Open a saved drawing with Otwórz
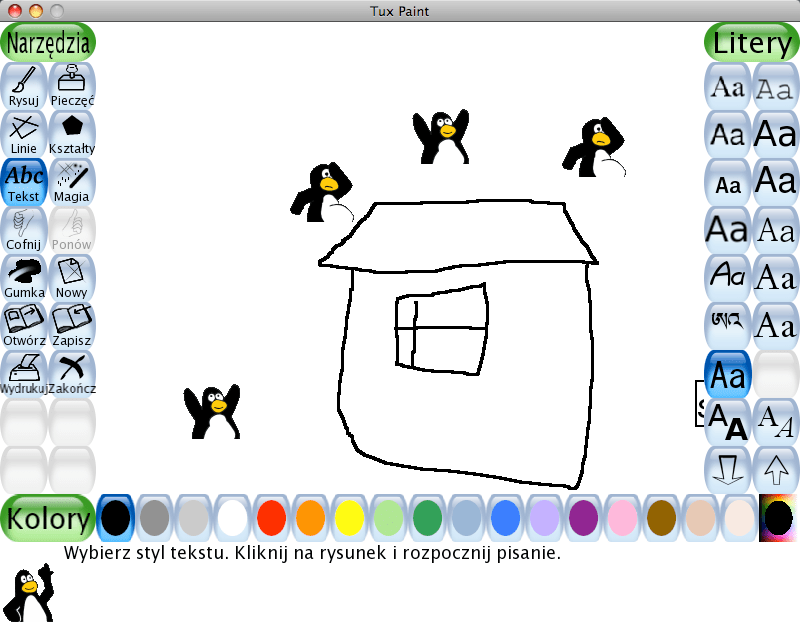The width and height of the screenshot is (800, 622). point(23,324)
